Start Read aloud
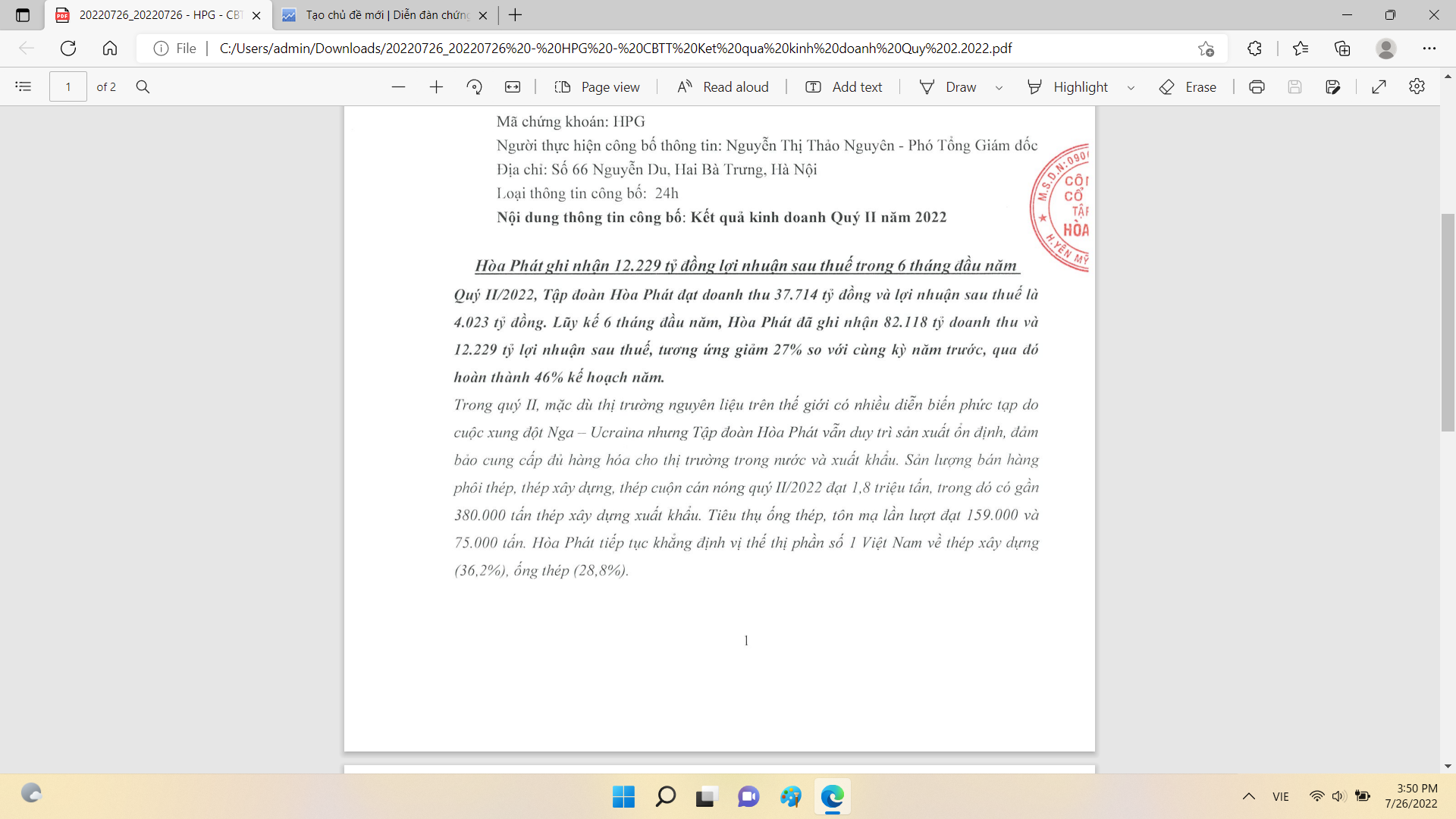 pyautogui.click(x=723, y=87)
